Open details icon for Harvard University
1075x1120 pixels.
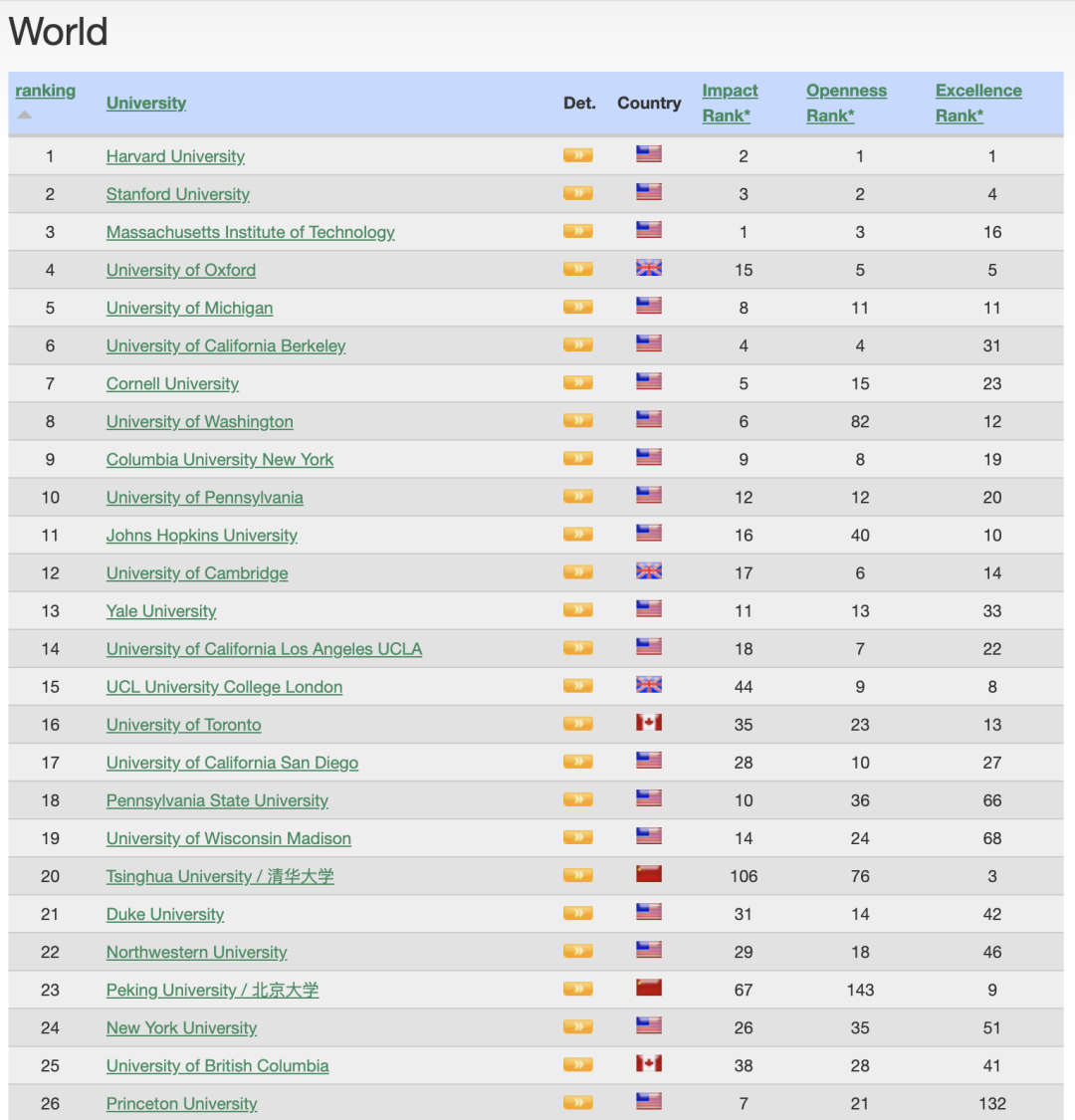(578, 155)
